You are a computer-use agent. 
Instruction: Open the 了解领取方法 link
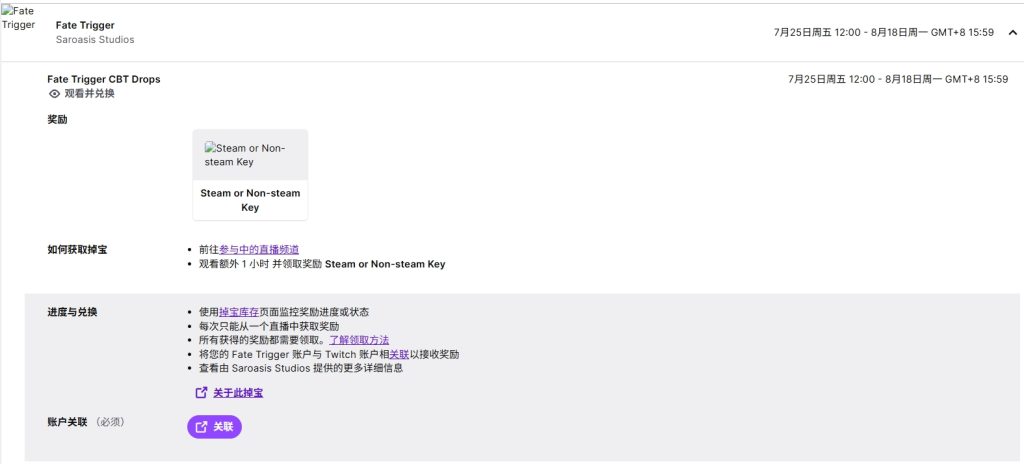359,340
